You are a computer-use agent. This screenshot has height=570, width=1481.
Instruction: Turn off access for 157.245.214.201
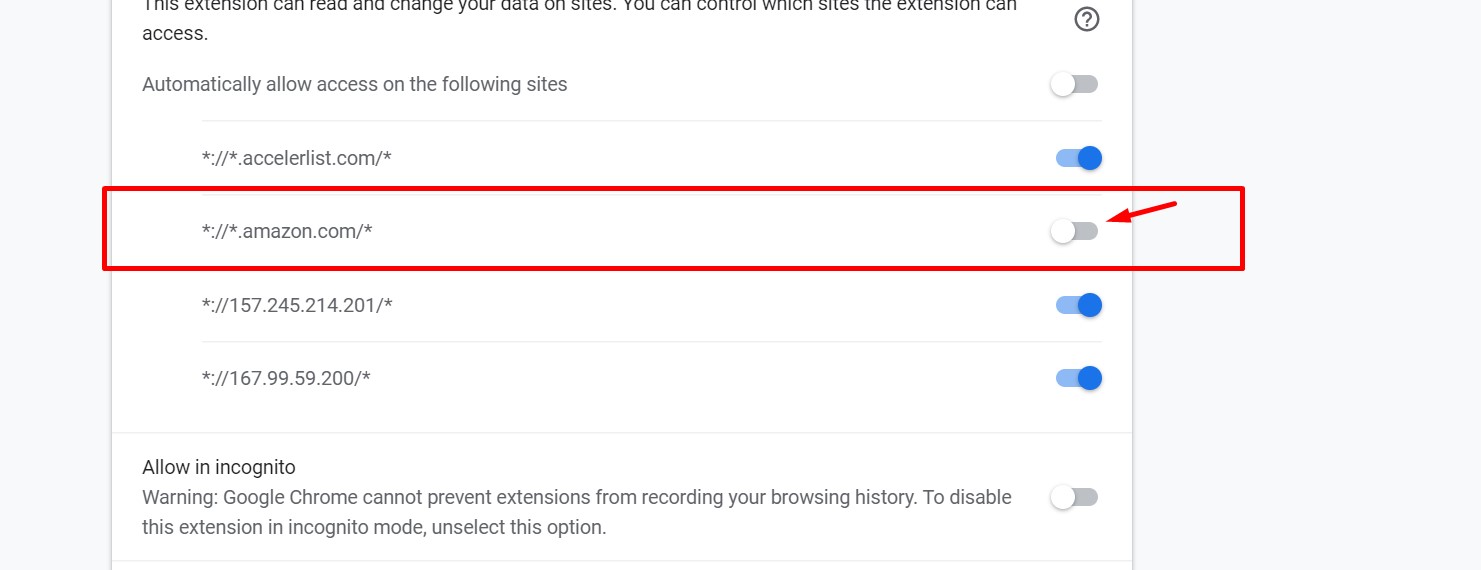coord(1079,305)
